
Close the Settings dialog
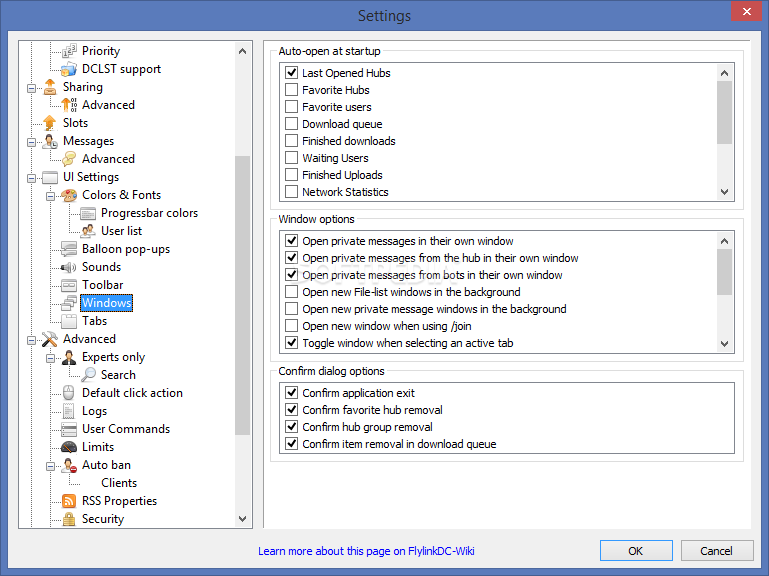(746, 11)
